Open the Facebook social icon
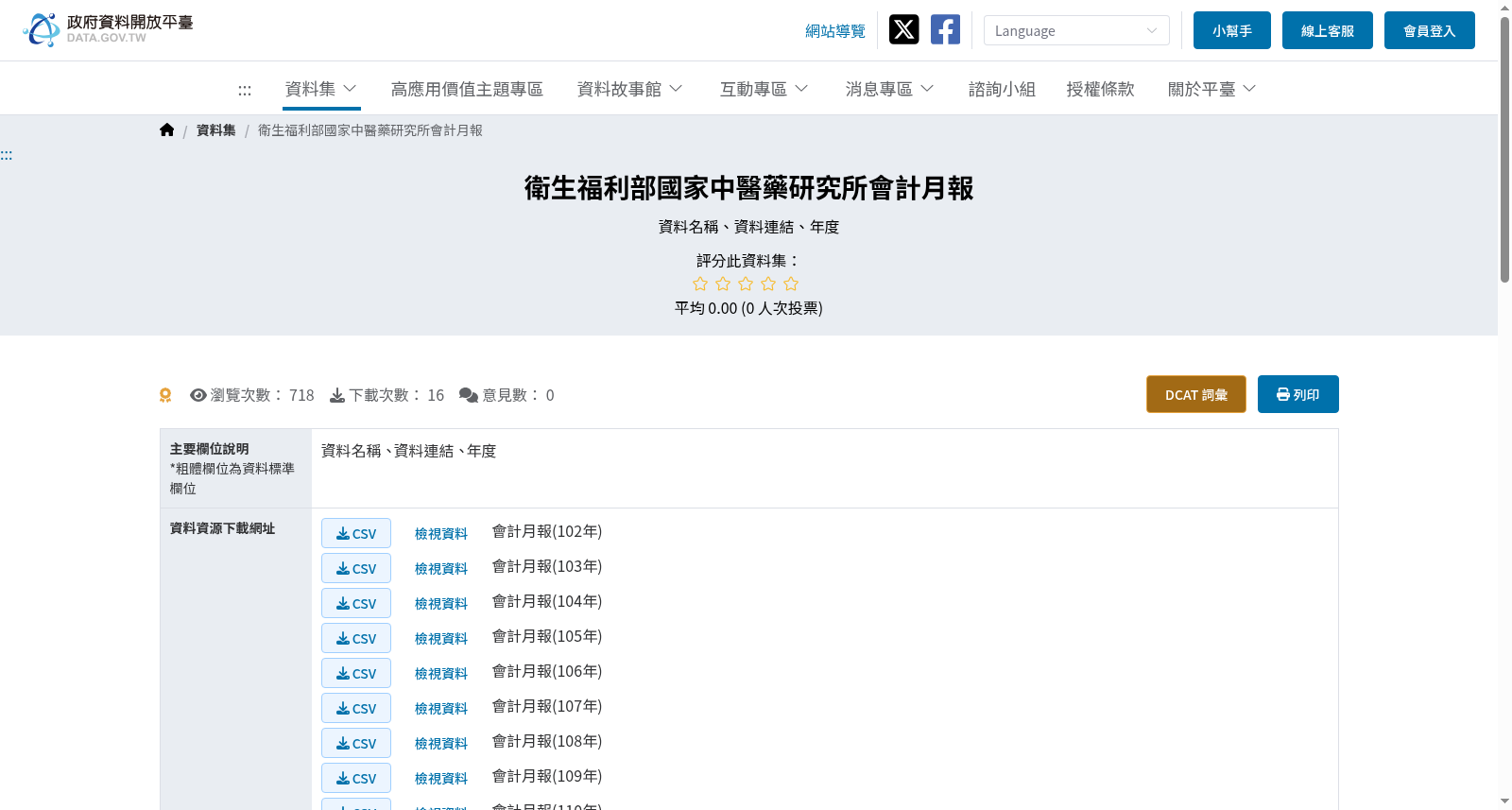Image resolution: width=1512 pixels, height=810 pixels. [x=945, y=29]
